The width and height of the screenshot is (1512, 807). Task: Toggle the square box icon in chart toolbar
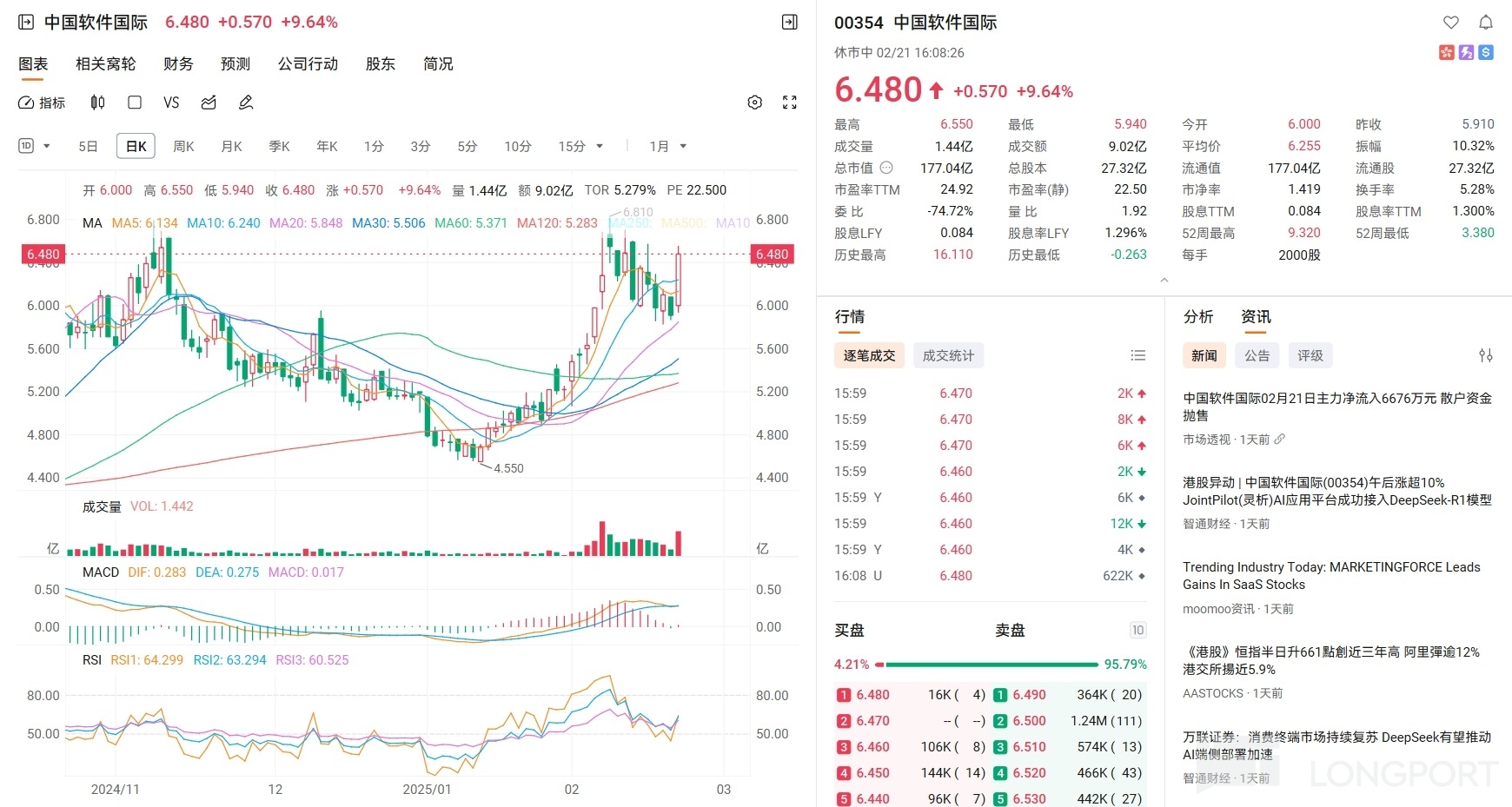coord(135,103)
